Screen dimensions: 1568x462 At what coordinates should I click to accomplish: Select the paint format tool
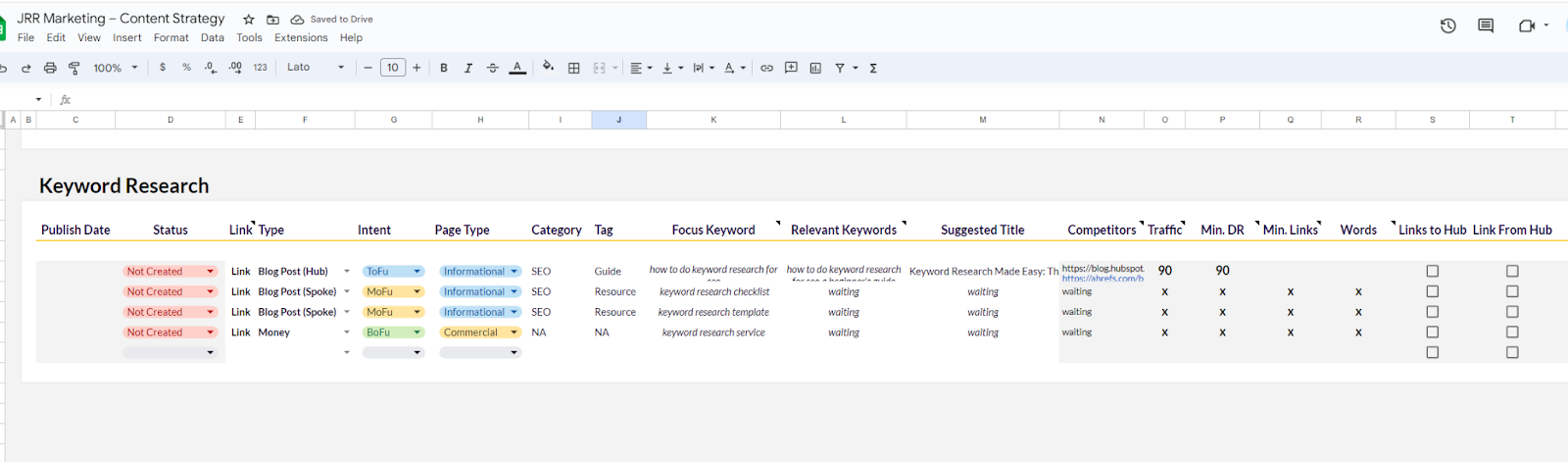[x=73, y=68]
